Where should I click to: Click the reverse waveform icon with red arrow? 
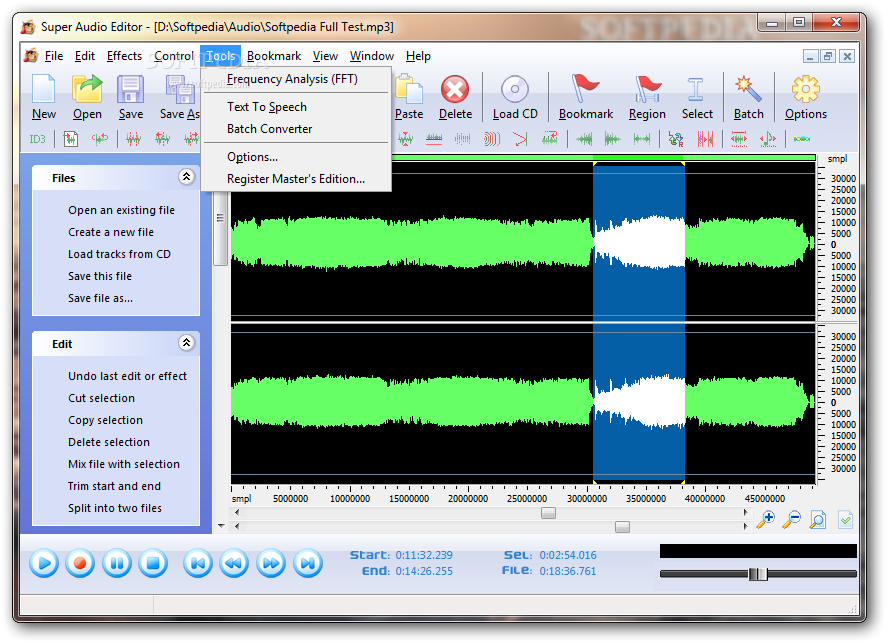click(550, 139)
